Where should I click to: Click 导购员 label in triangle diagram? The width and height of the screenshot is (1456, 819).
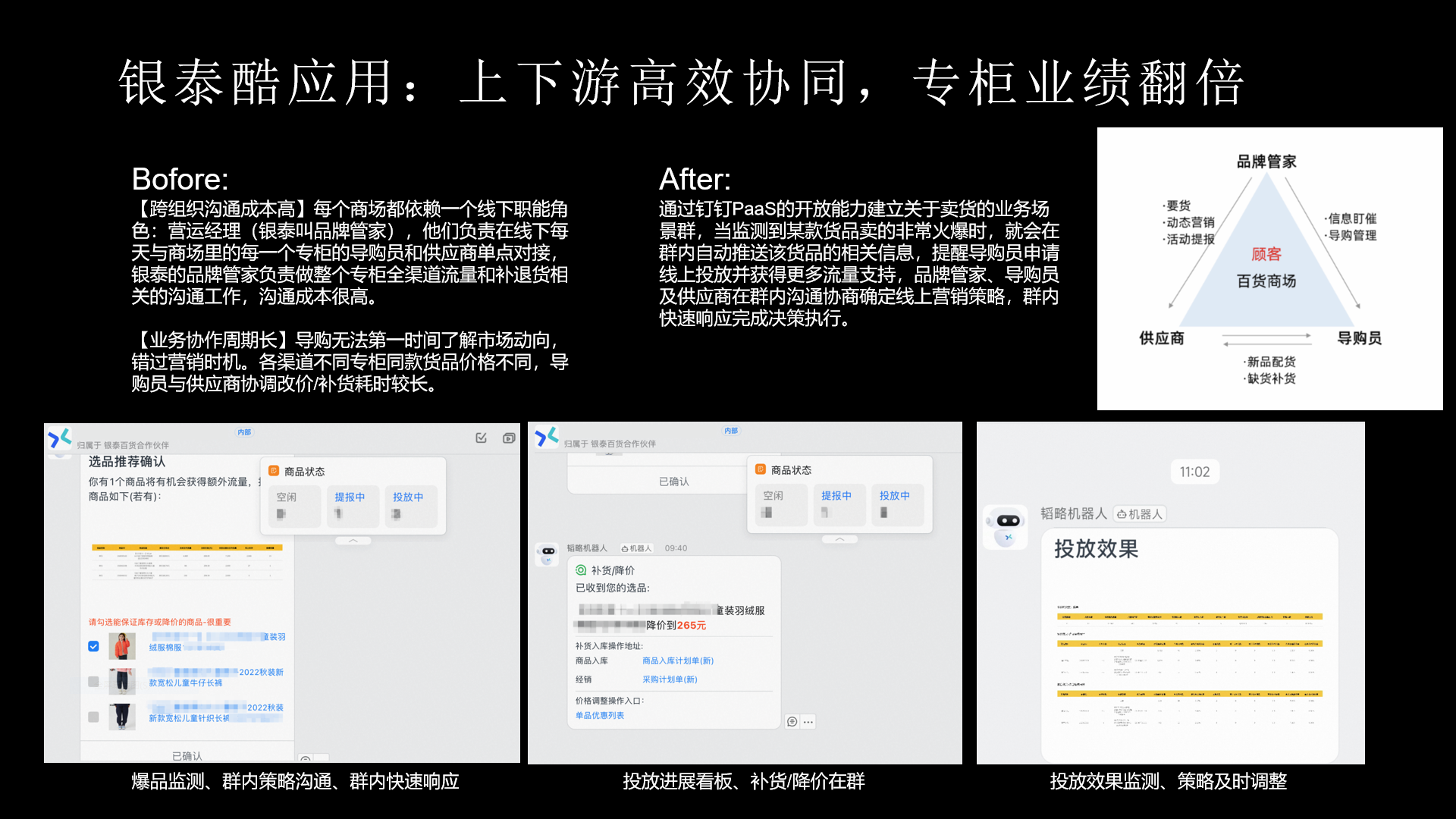[x=1359, y=338]
